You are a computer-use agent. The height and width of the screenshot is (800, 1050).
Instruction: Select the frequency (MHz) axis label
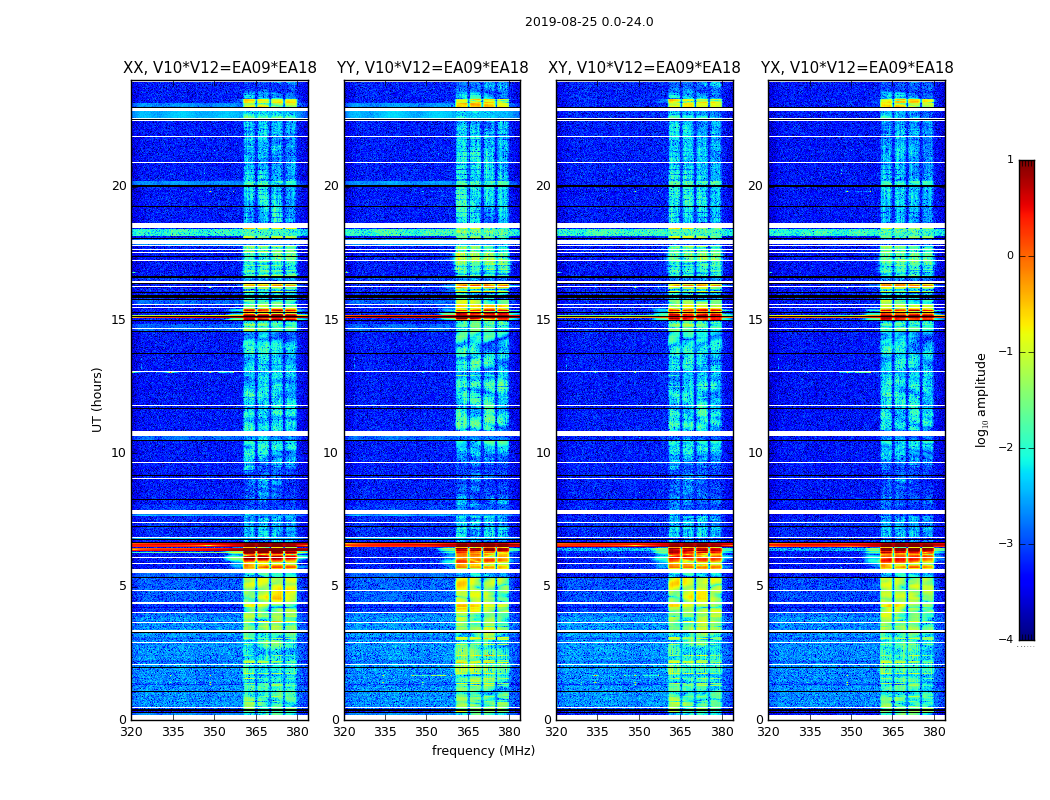[x=483, y=751]
